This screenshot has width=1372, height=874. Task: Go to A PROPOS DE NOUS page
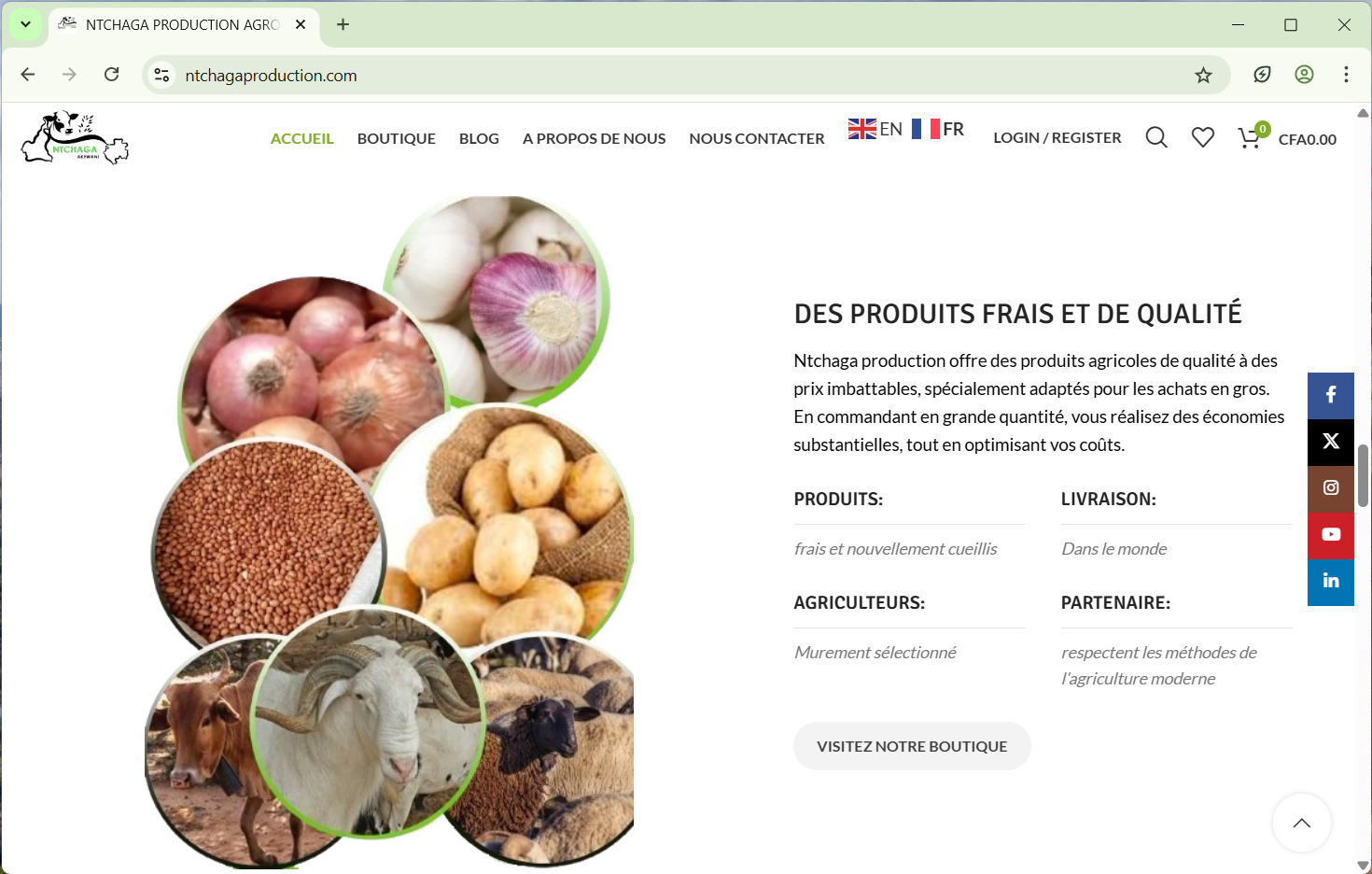click(x=595, y=138)
